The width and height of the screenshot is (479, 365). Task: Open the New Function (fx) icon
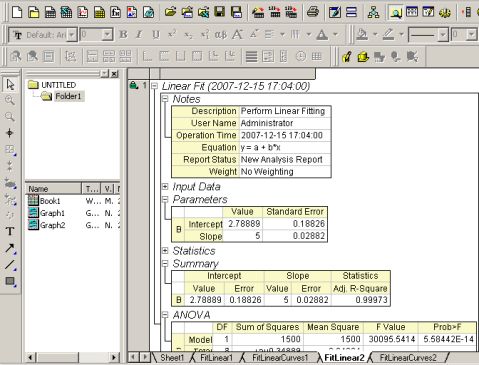pos(115,12)
